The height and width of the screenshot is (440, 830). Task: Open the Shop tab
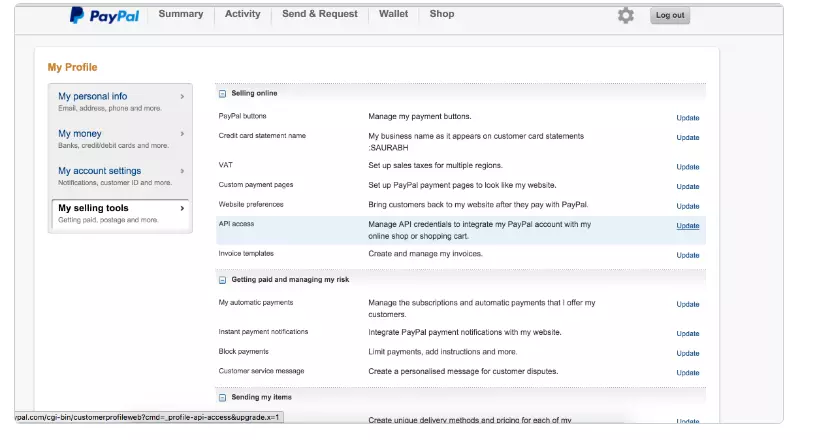tap(441, 14)
